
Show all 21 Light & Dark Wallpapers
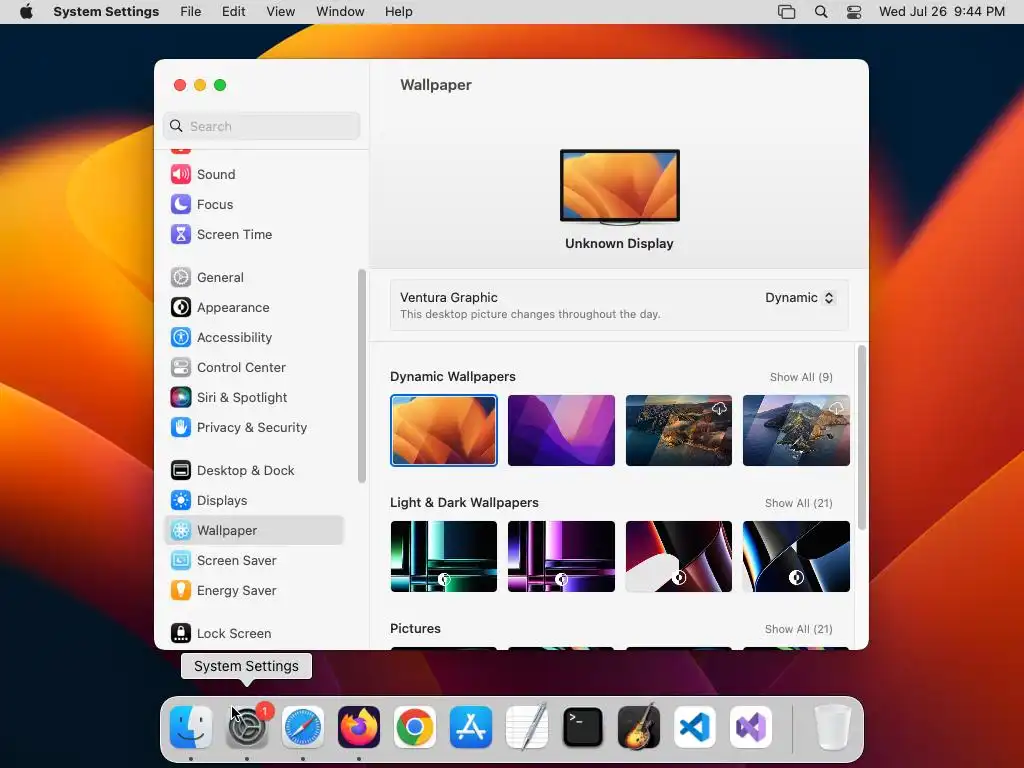point(798,503)
